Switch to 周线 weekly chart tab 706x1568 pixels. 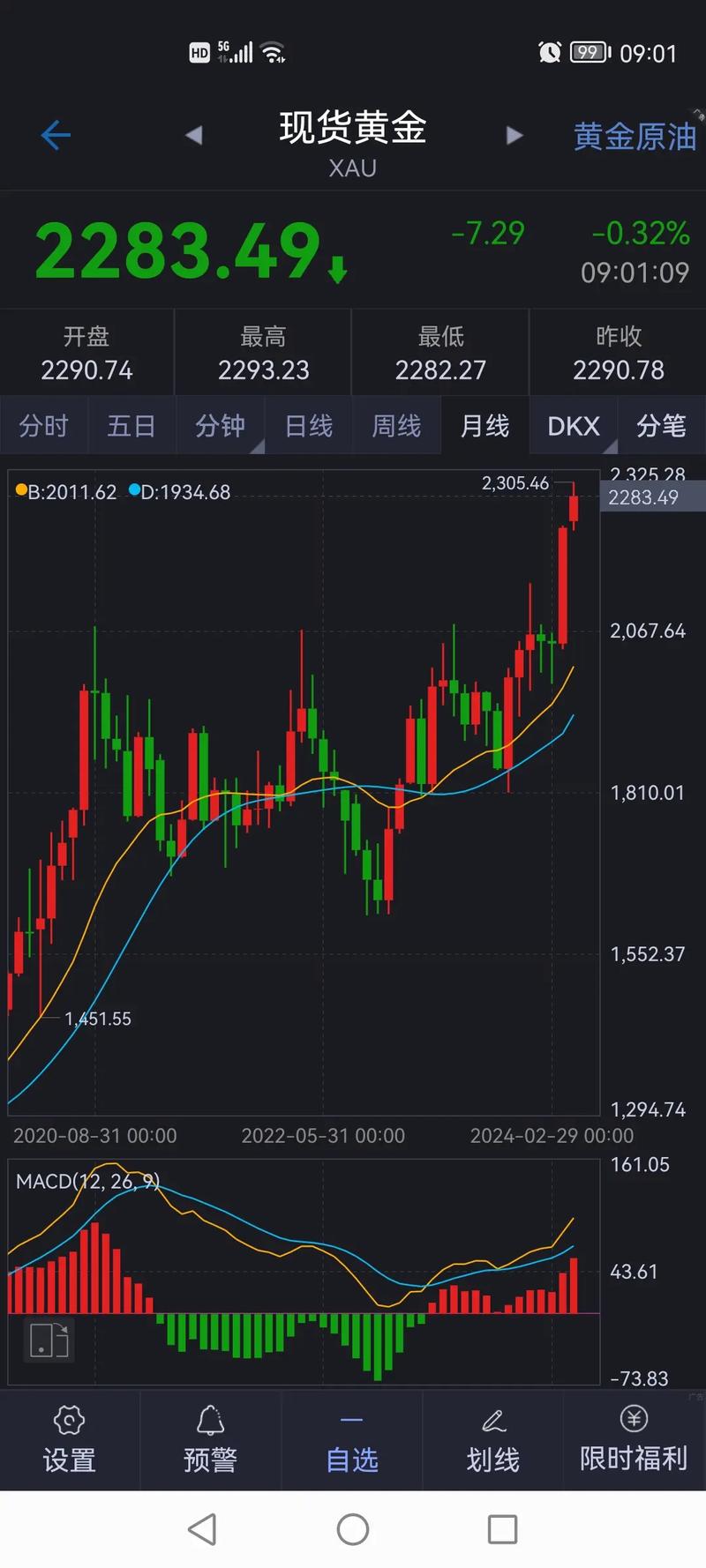tap(396, 426)
